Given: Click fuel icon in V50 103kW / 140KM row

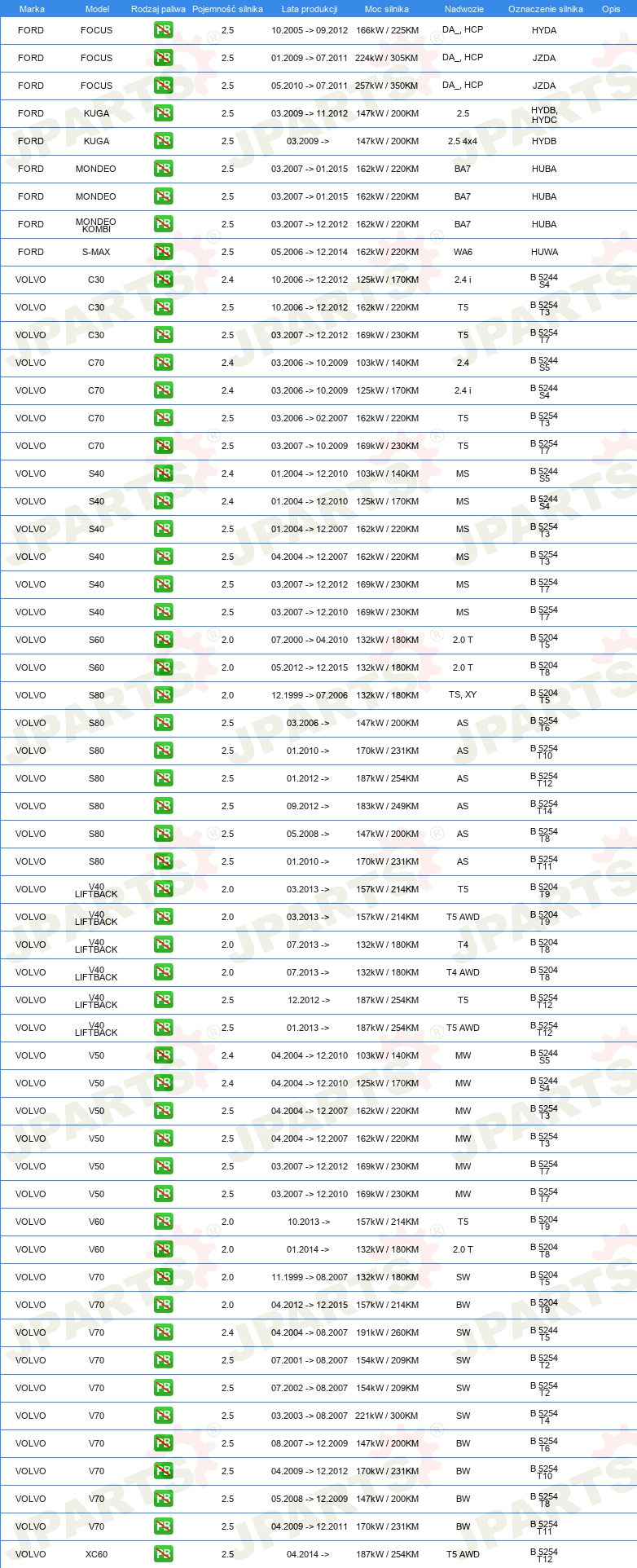Looking at the screenshot, I should point(163,1055).
